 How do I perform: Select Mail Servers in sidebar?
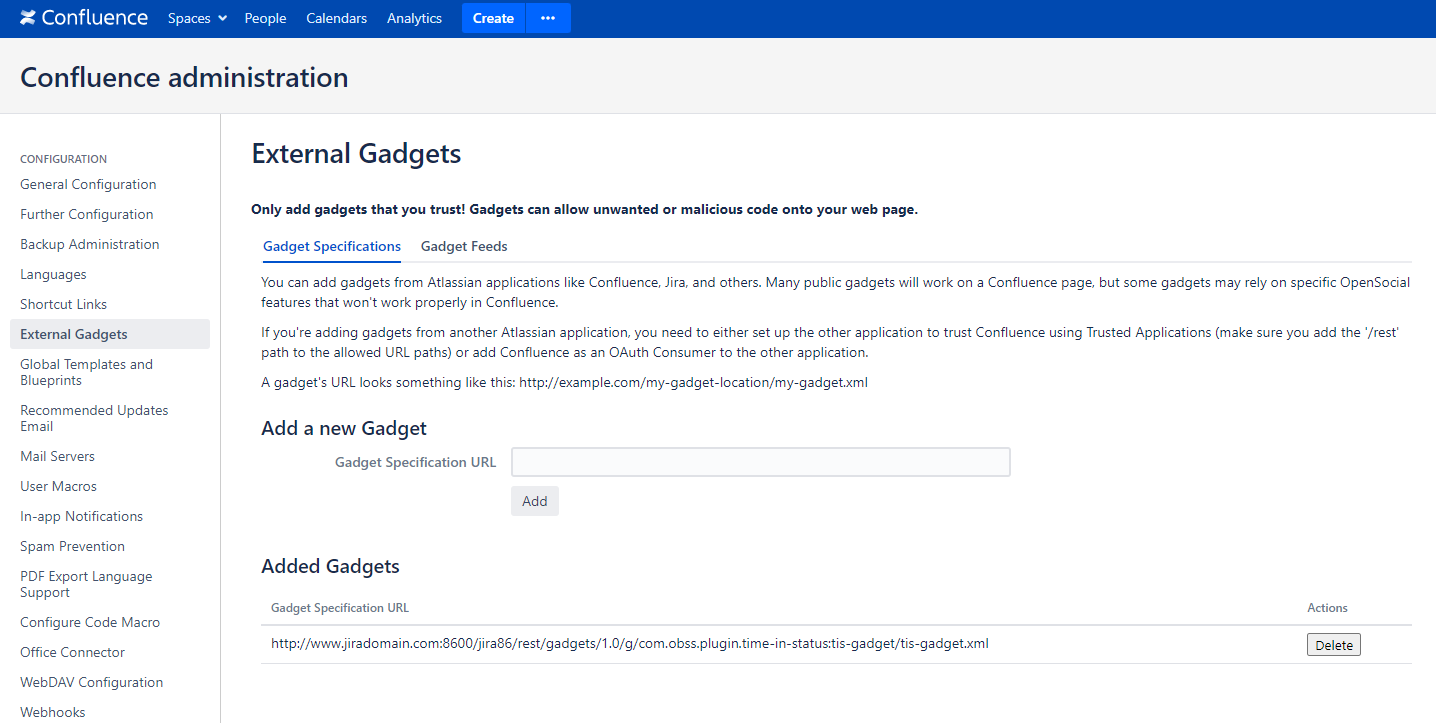tap(57, 456)
